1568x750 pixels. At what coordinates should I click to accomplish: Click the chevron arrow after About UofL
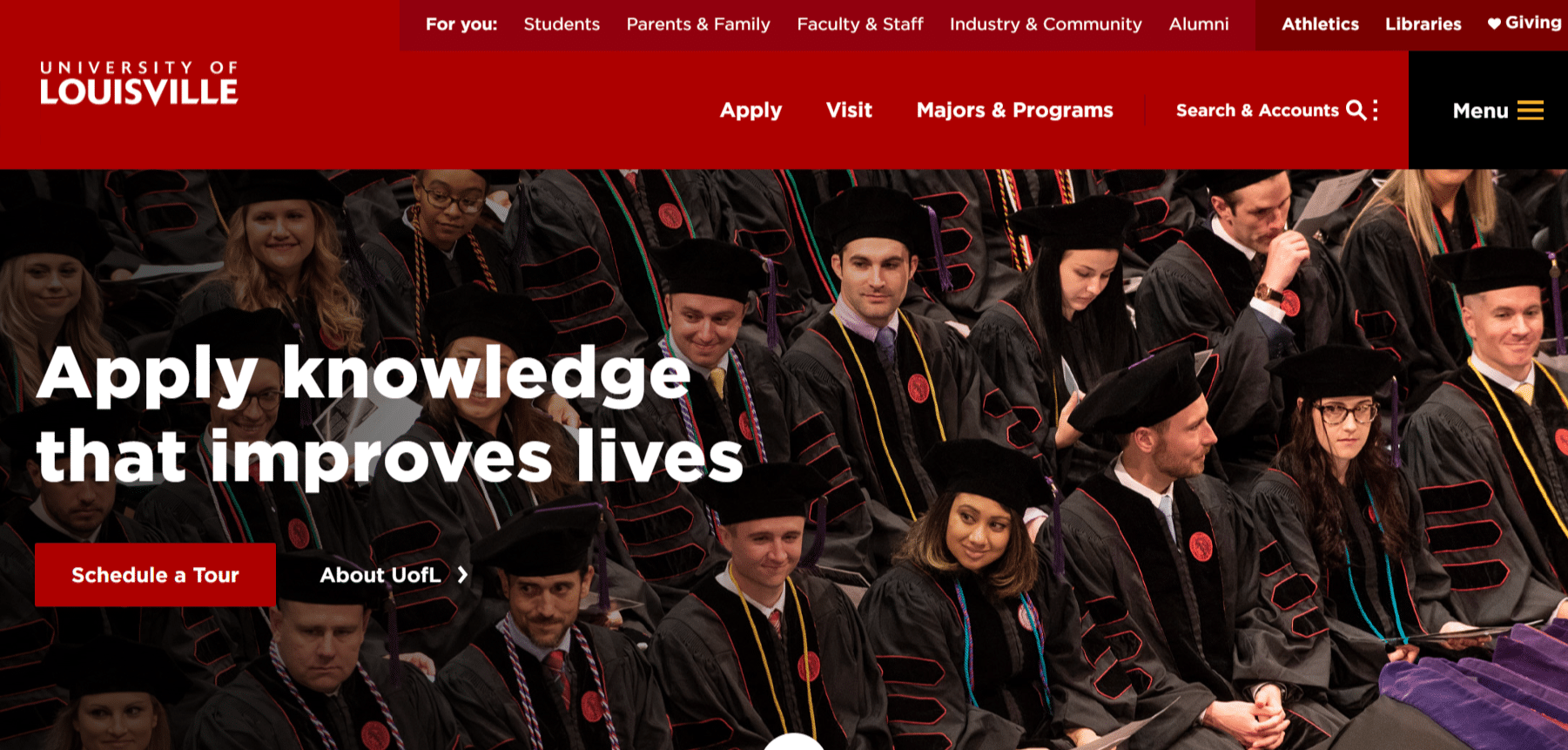462,575
